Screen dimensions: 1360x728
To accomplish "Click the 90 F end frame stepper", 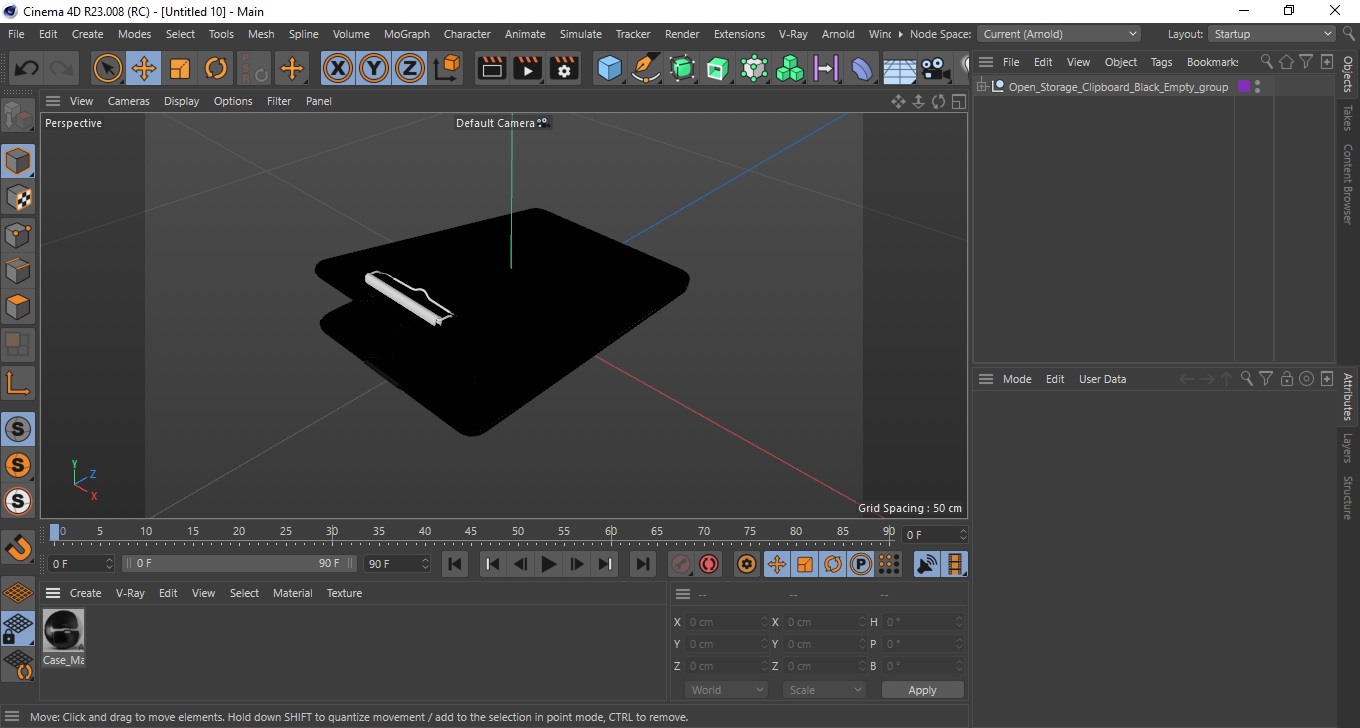I will [x=425, y=564].
